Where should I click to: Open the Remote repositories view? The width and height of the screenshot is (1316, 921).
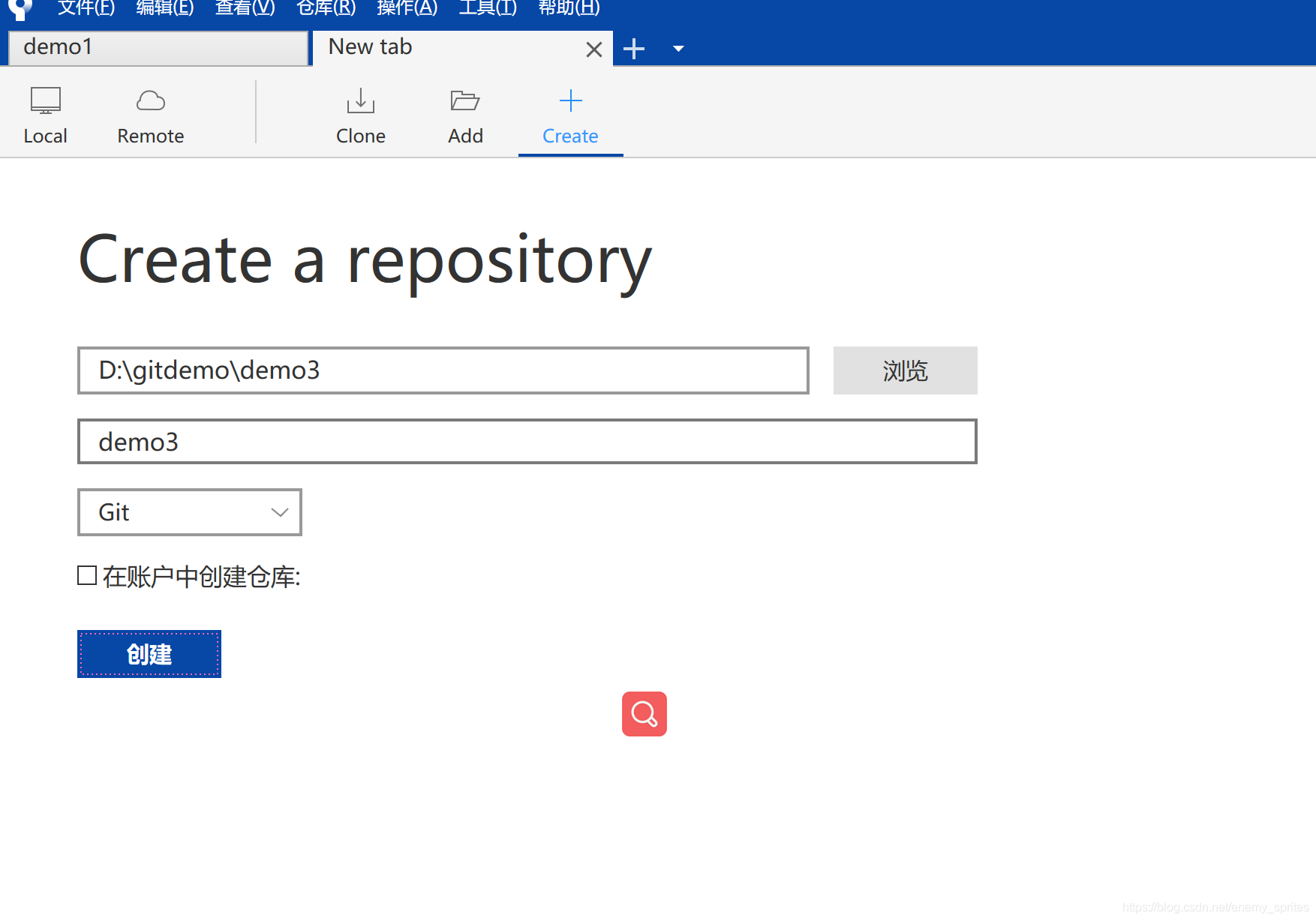[x=150, y=115]
